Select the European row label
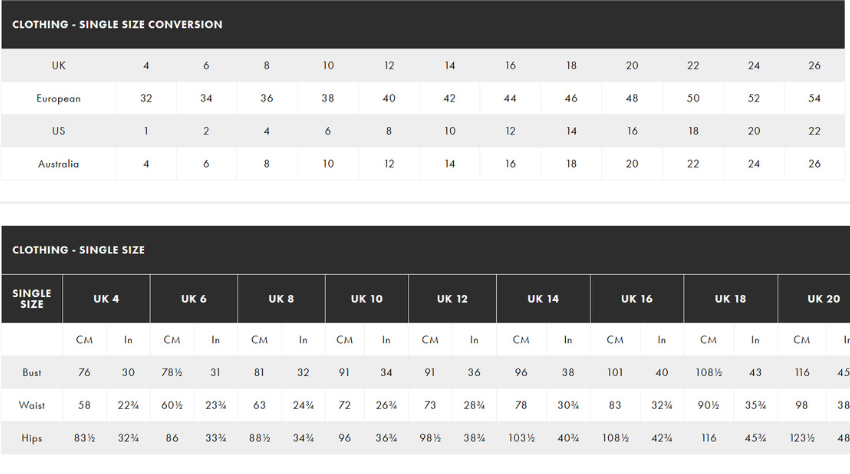Viewport: 850px width, 474px height. (x=58, y=99)
